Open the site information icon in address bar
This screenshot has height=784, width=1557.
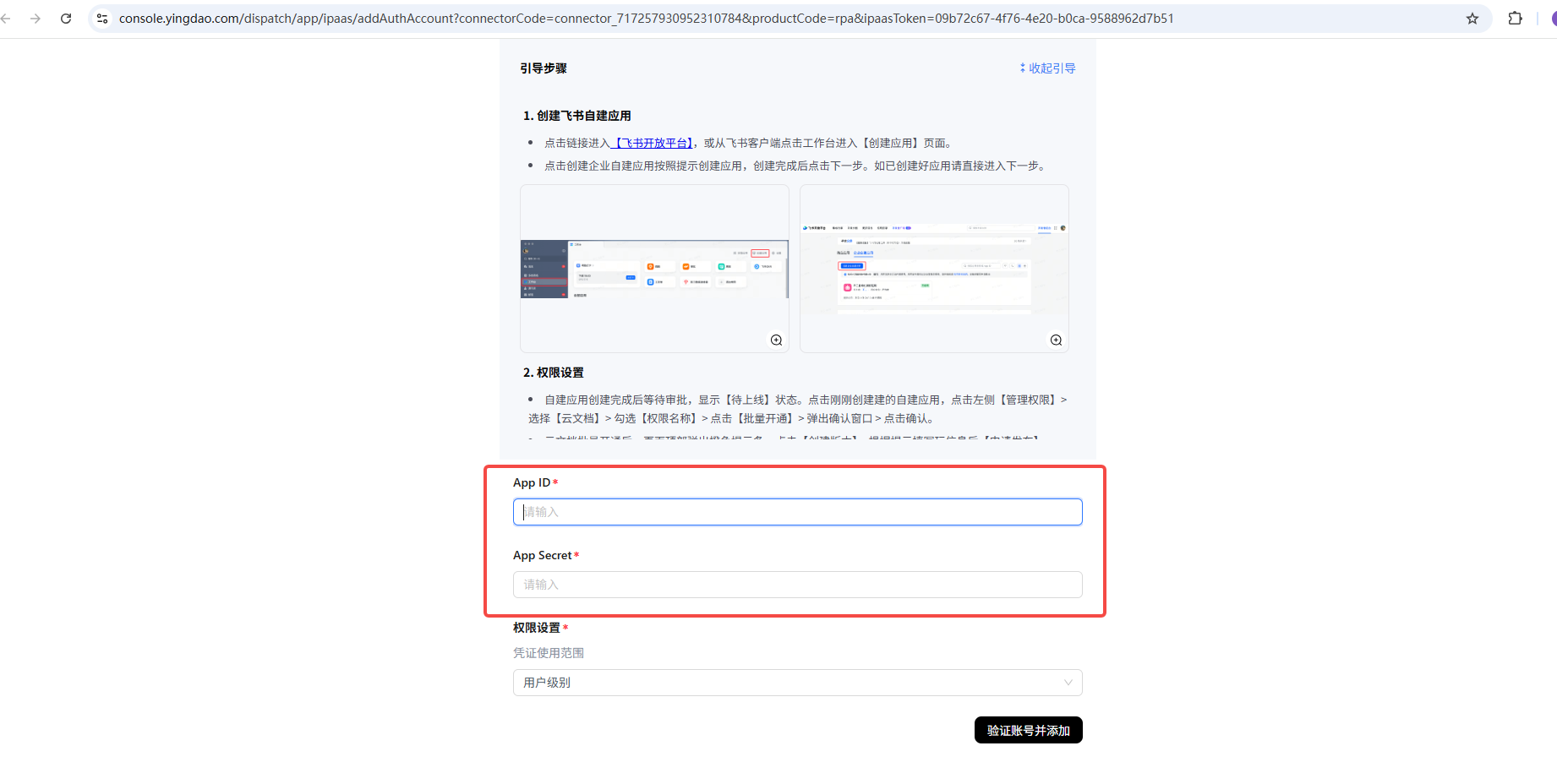pos(102,19)
